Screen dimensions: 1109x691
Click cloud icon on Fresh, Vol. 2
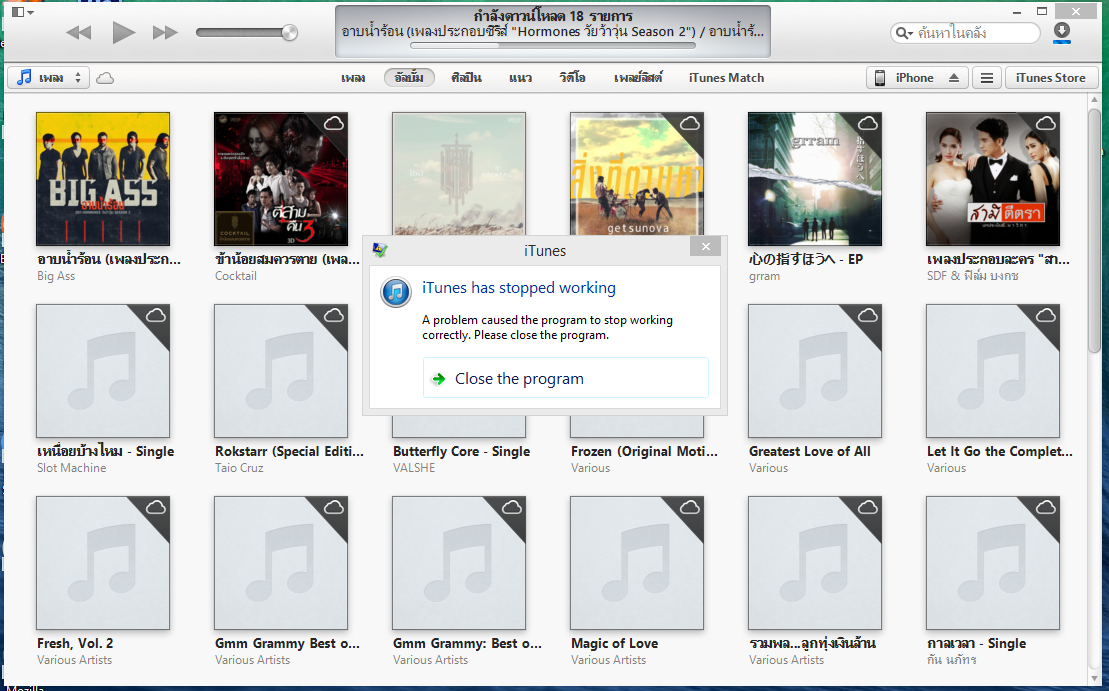coord(156,507)
